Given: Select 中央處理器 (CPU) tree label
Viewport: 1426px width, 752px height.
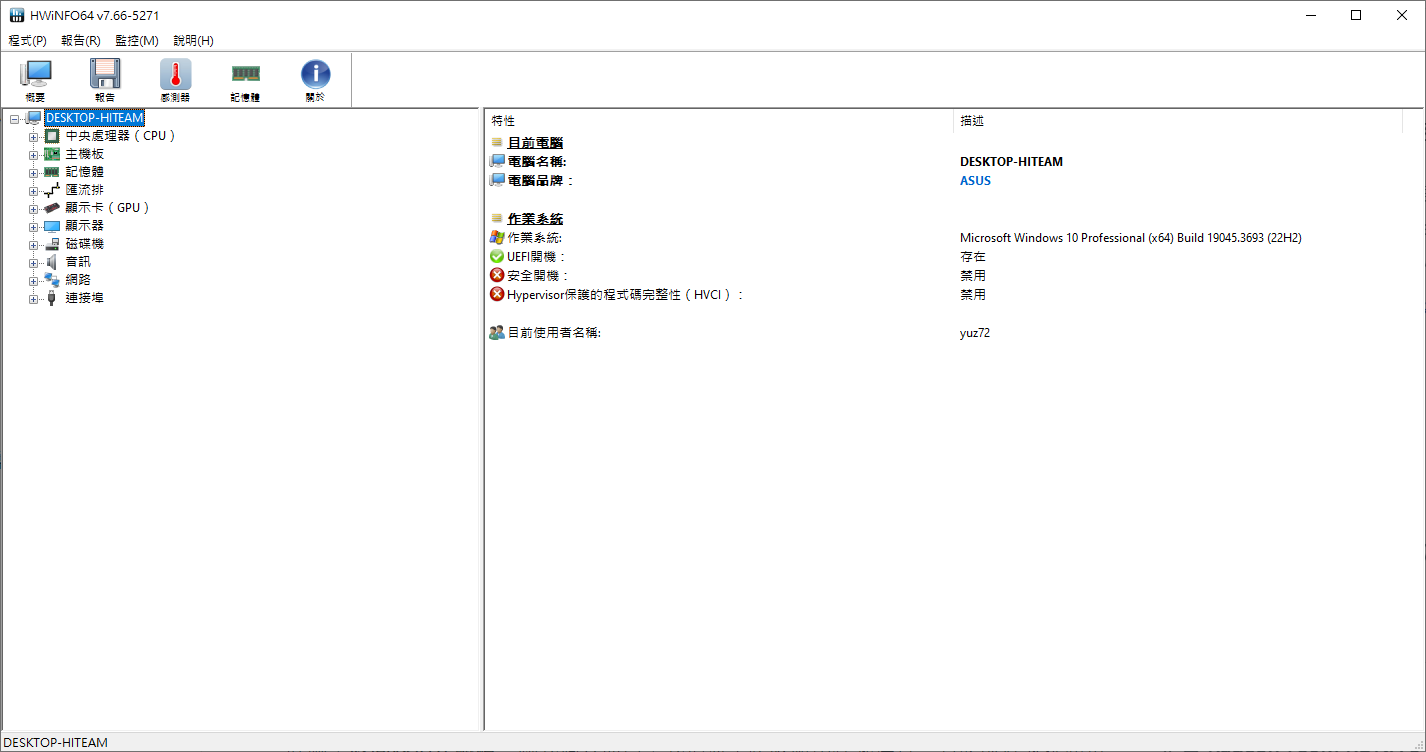Looking at the screenshot, I should click(x=121, y=136).
